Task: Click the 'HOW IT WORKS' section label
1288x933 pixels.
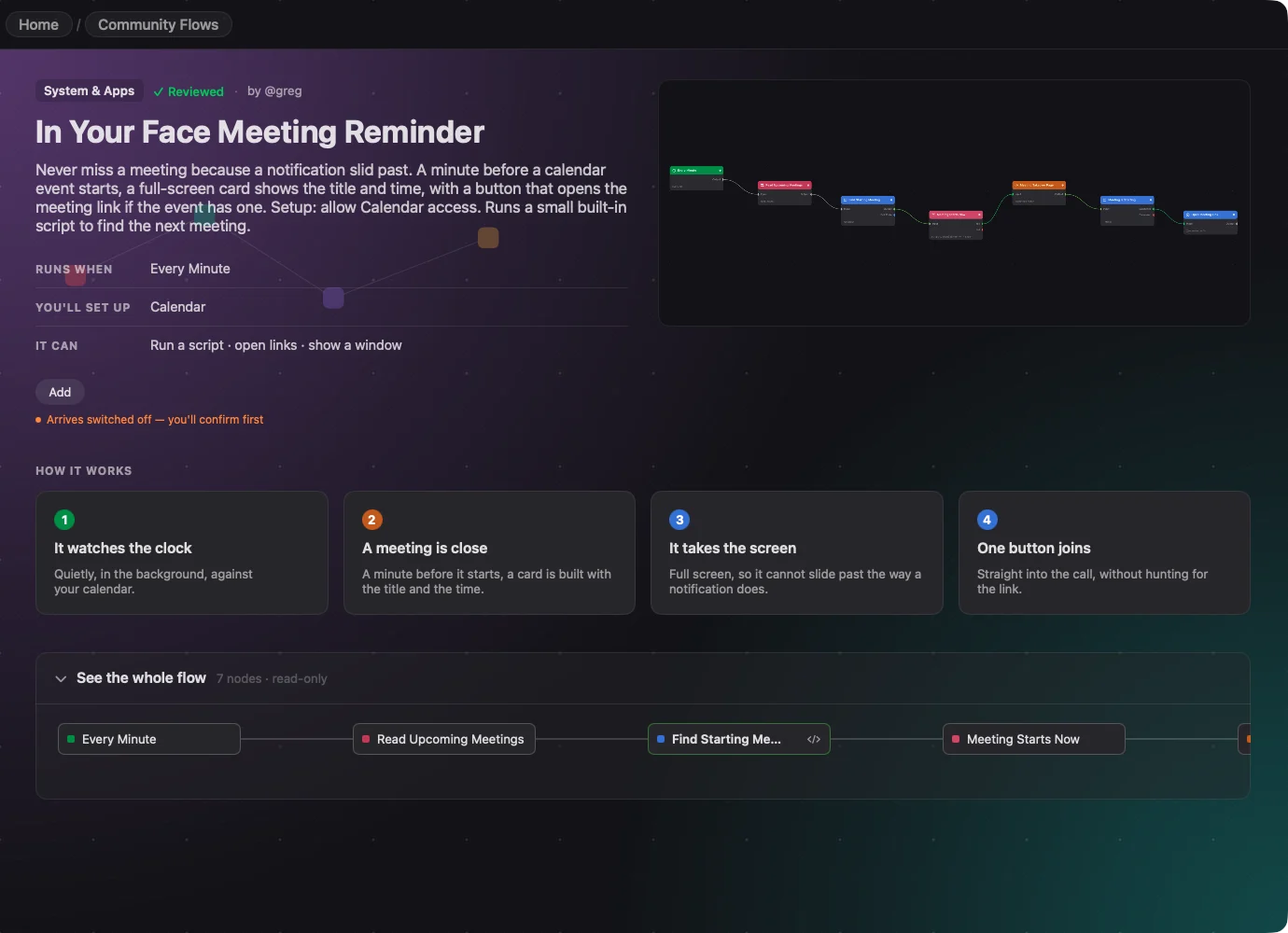Action: point(84,471)
